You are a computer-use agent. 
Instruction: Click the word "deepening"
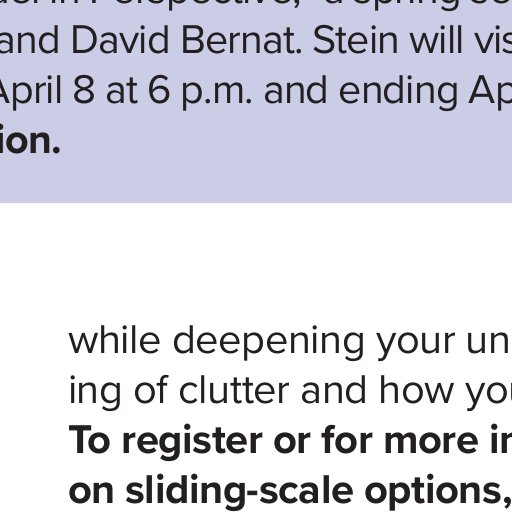(268, 341)
